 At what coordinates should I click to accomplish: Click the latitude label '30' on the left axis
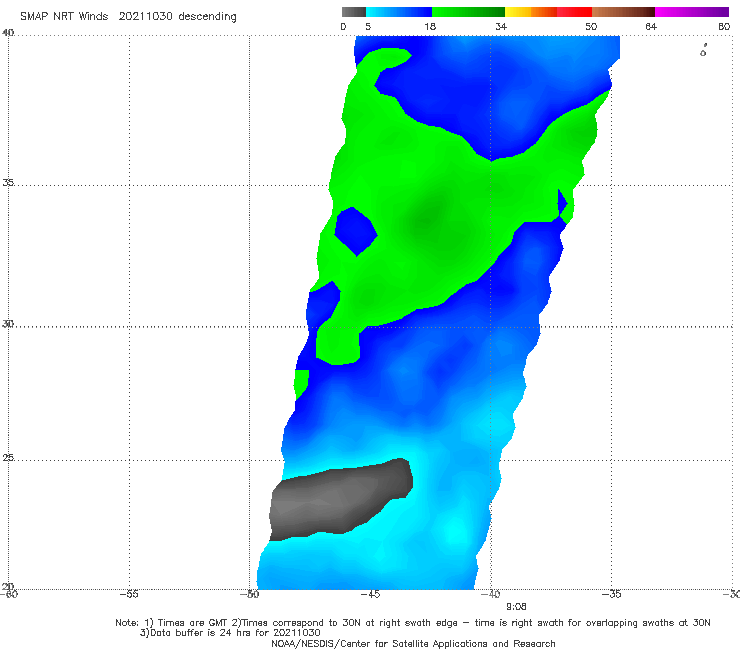(x=8, y=324)
